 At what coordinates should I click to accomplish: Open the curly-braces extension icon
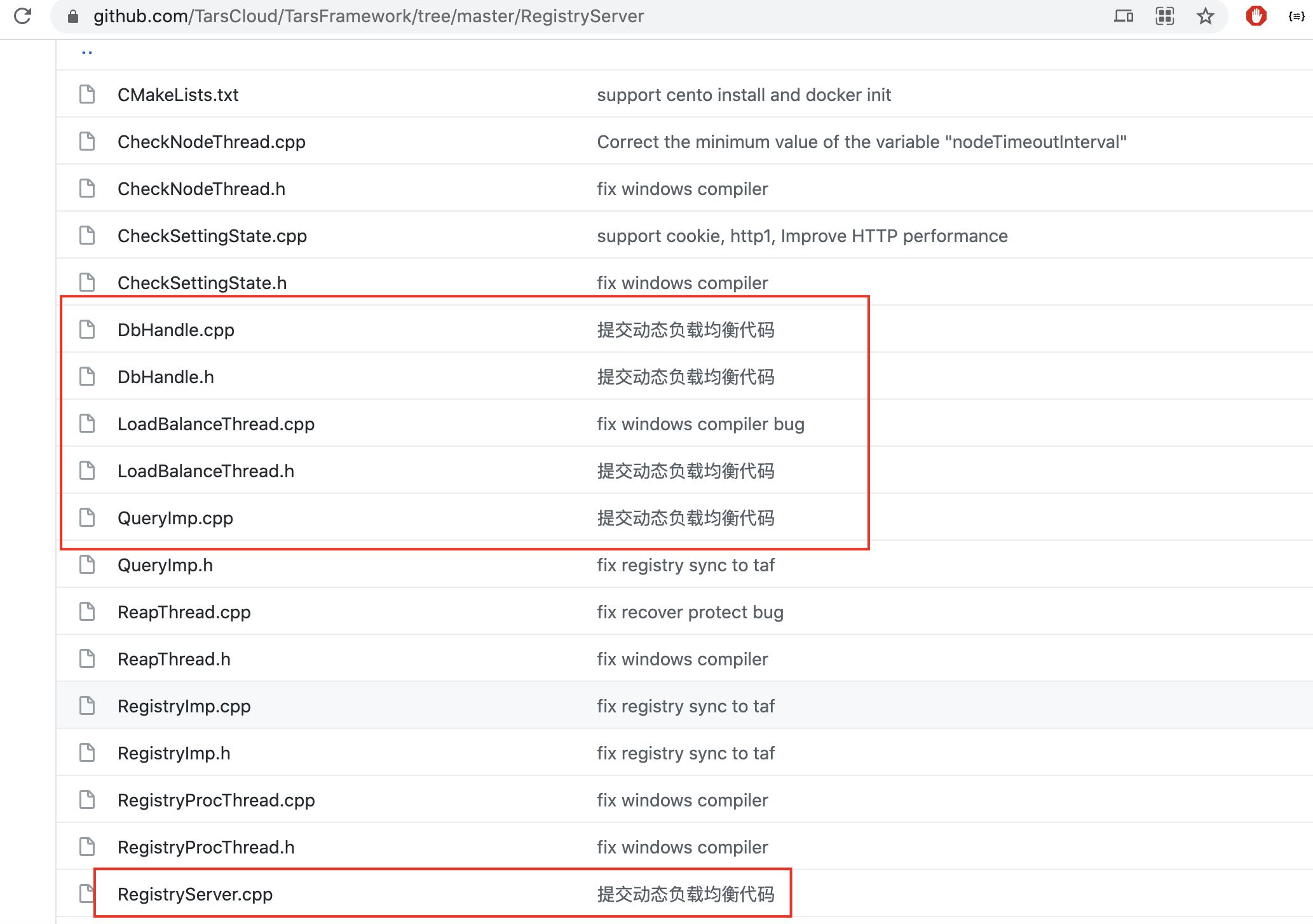[x=1296, y=17]
